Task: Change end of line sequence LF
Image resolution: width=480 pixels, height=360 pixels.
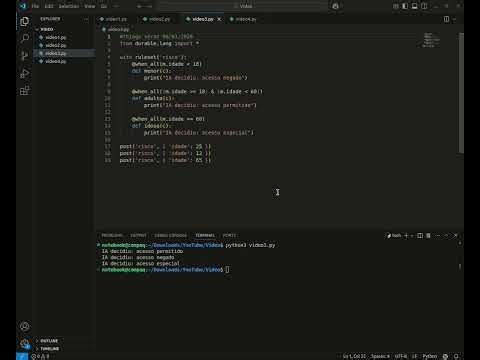Action: point(415,356)
